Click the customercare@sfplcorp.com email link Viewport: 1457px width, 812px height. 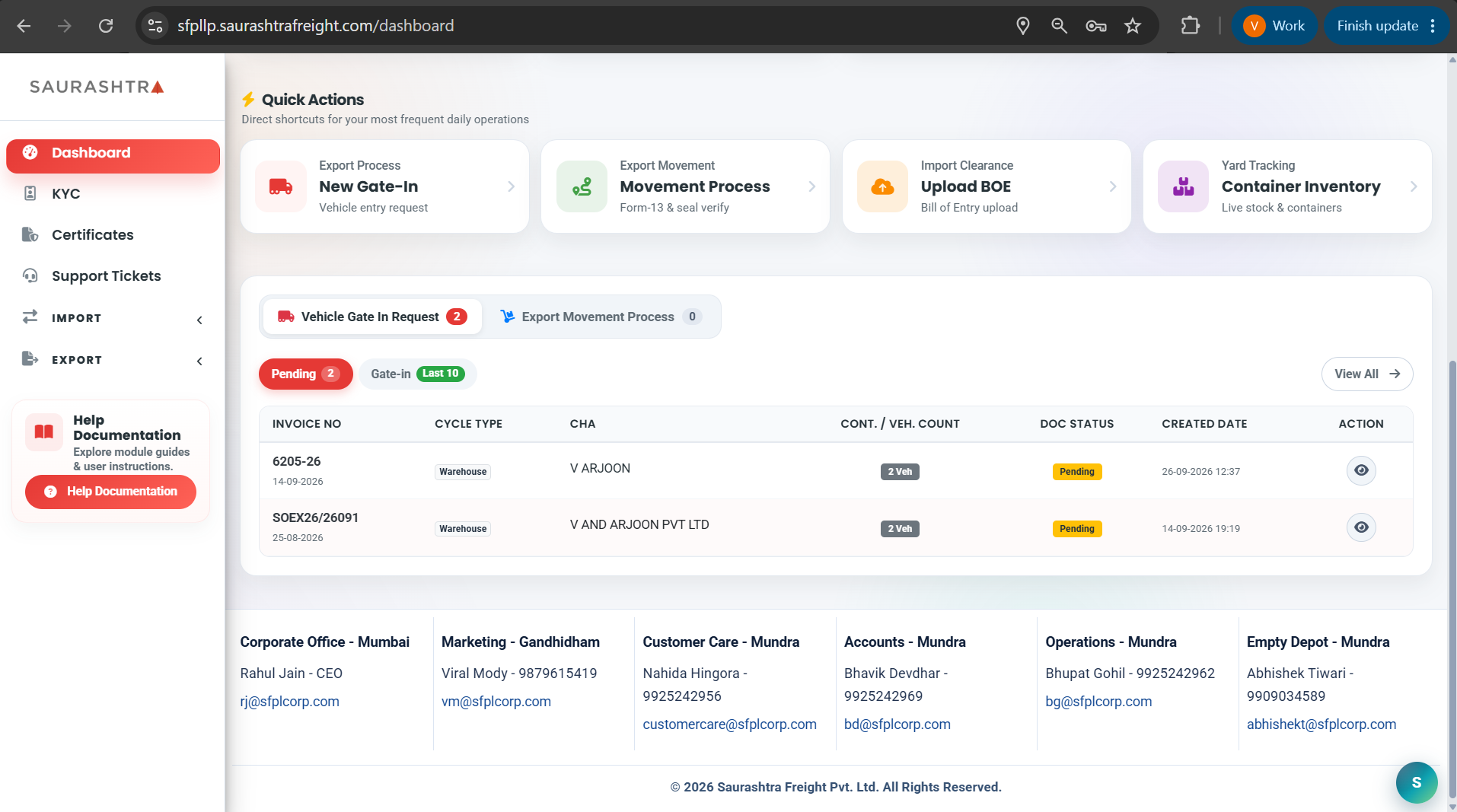pos(729,724)
